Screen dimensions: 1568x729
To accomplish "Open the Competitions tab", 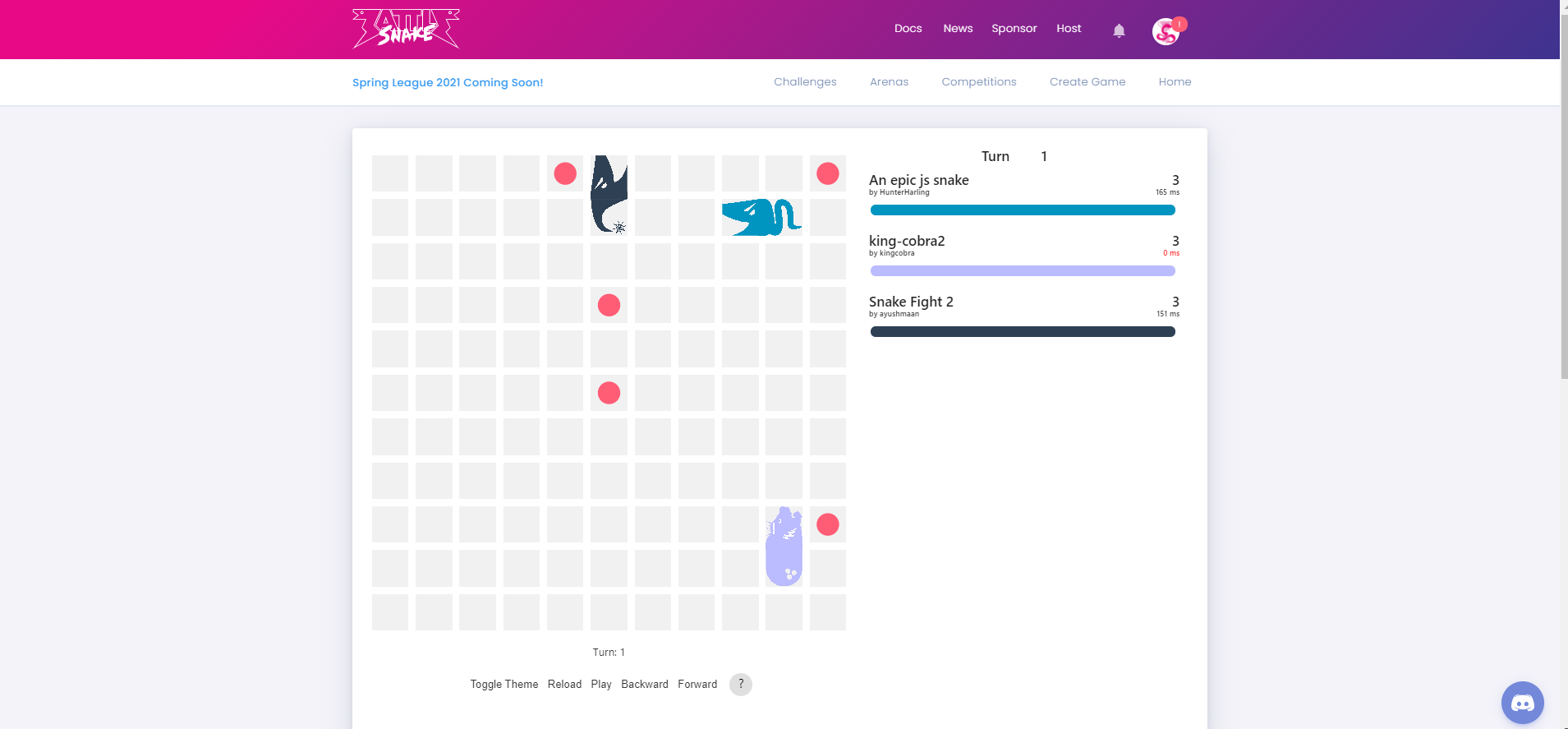I will [979, 82].
